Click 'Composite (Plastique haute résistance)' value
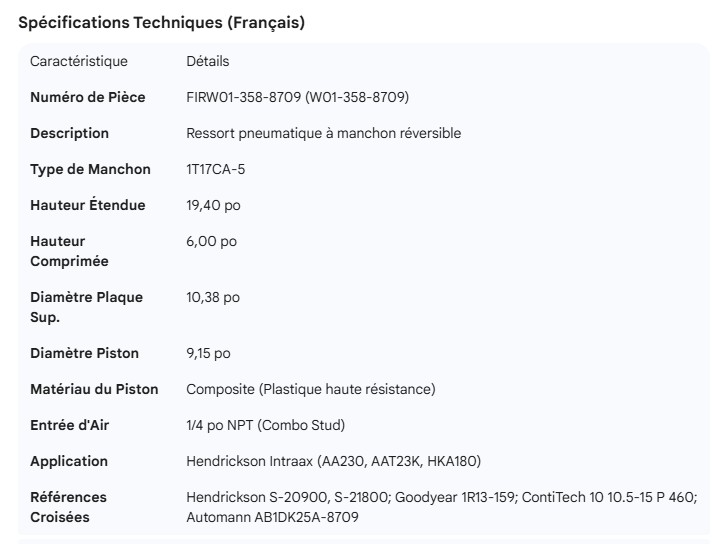 pyautogui.click(x=311, y=389)
